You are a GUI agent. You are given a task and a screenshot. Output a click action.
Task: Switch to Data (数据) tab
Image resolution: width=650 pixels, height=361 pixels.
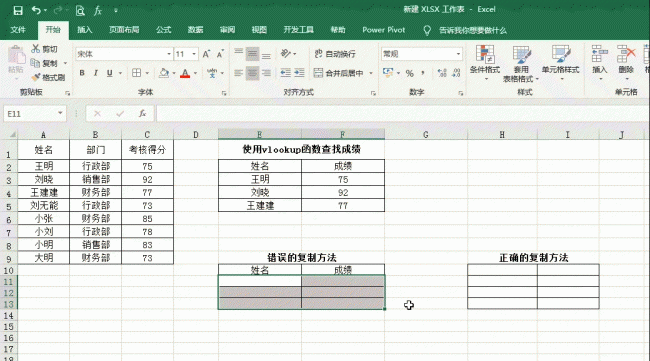pyautogui.click(x=195, y=30)
